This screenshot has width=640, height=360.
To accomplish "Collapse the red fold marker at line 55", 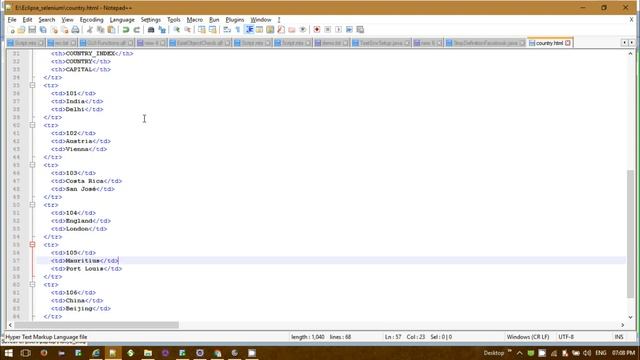I will point(32,244).
